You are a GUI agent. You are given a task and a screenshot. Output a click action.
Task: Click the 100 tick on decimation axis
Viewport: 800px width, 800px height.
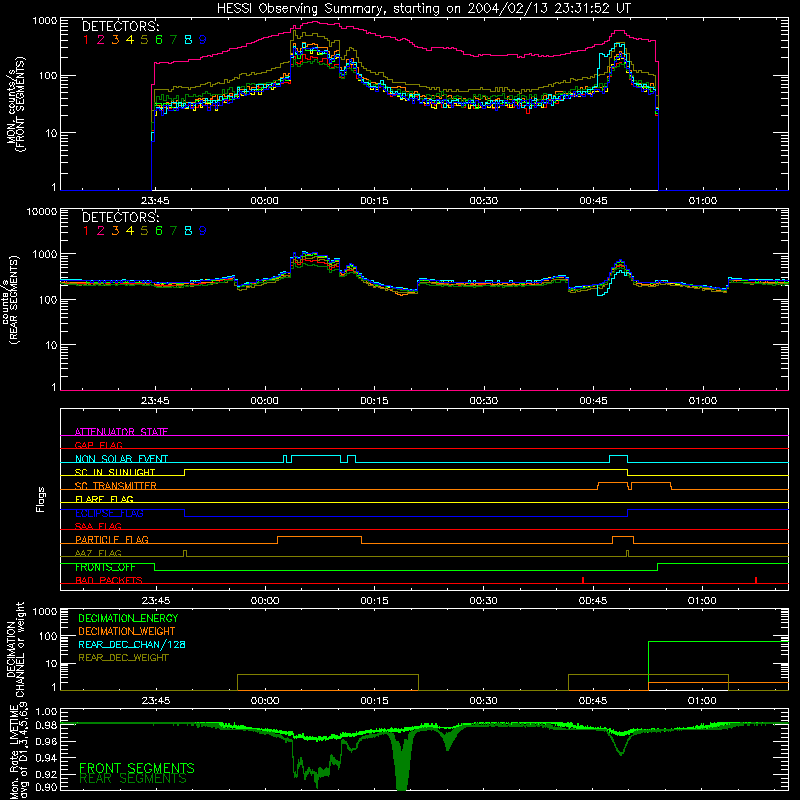click(50, 636)
